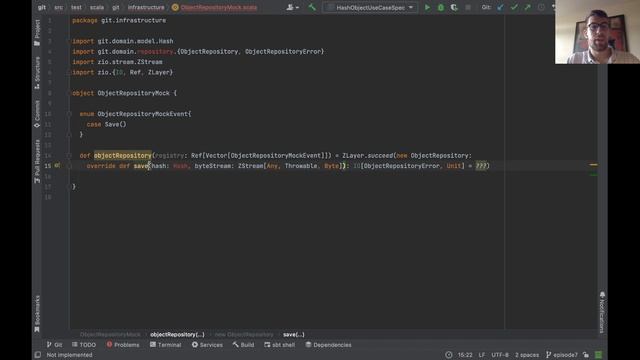Screen dimensions: 640x360
Task: Click 'src' breadcrumb in navigation bar
Action: [x=59, y=7]
